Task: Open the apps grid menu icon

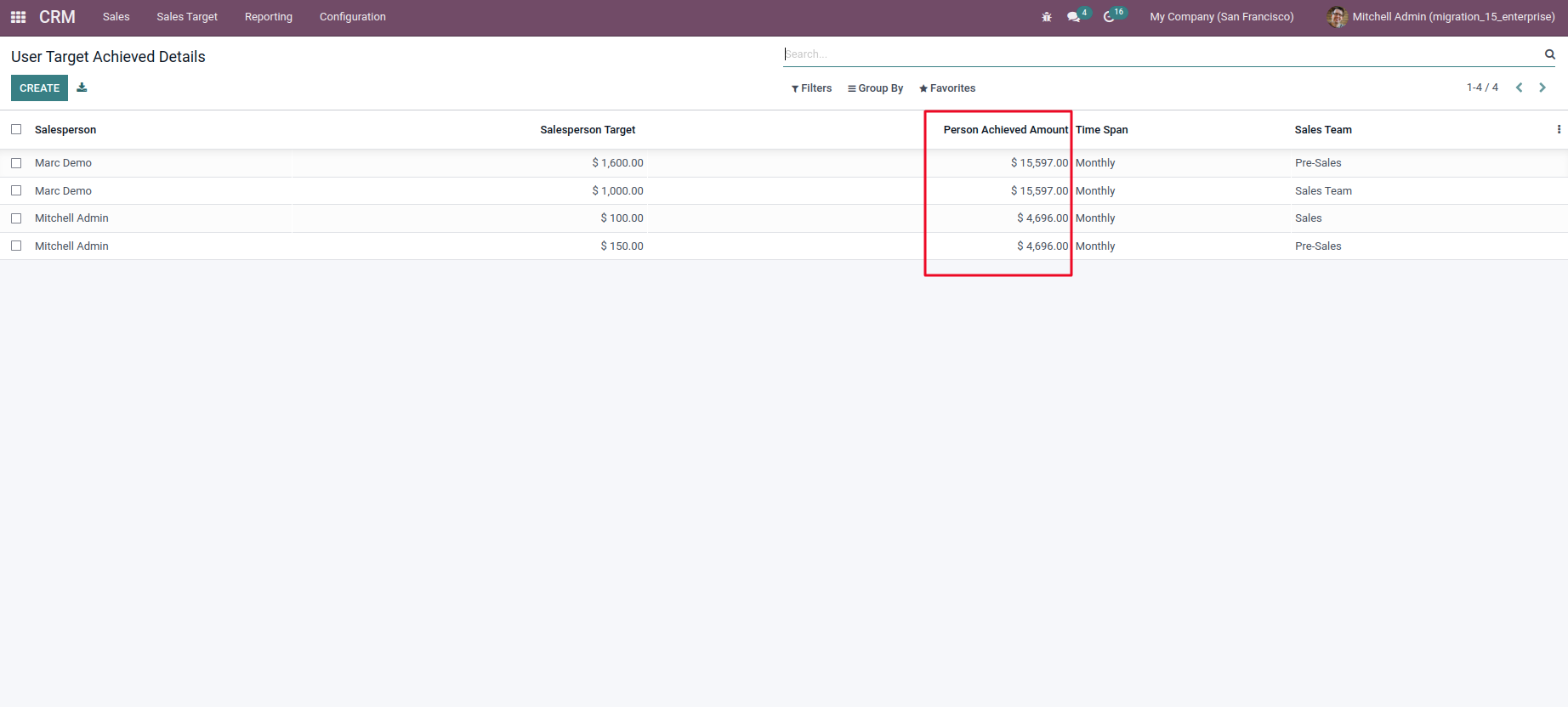Action: [18, 17]
